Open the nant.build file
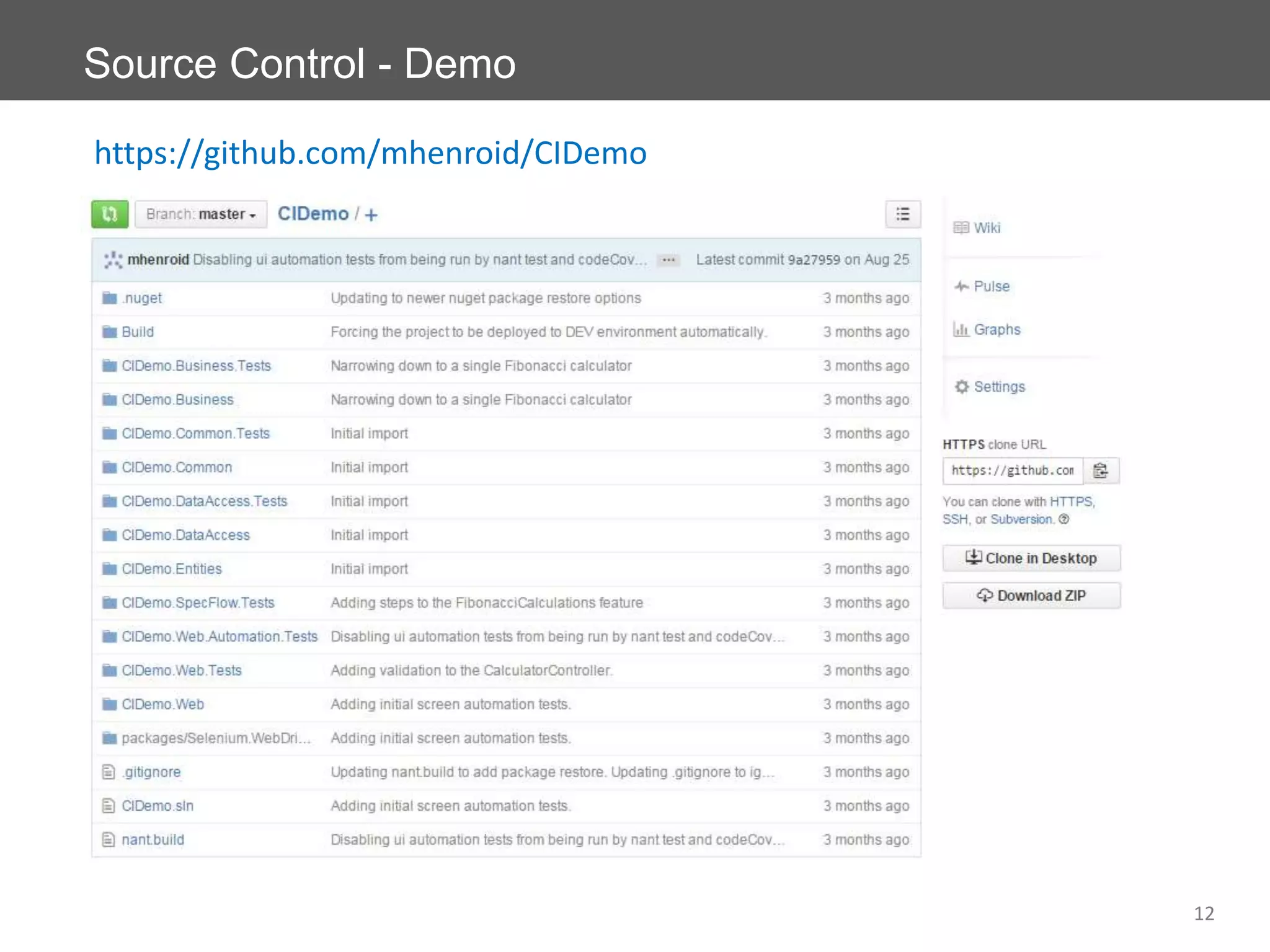 pyautogui.click(x=153, y=840)
